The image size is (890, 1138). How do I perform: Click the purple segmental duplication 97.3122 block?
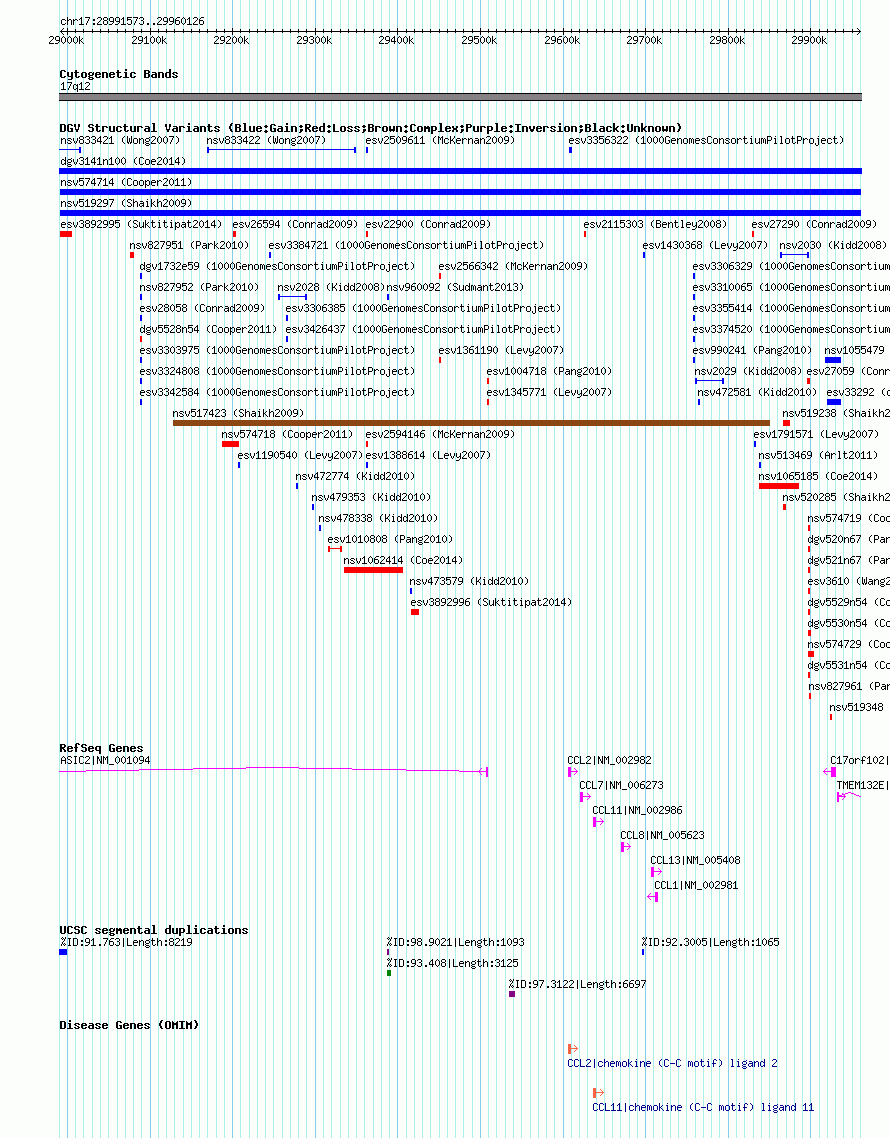pyautogui.click(x=512, y=994)
